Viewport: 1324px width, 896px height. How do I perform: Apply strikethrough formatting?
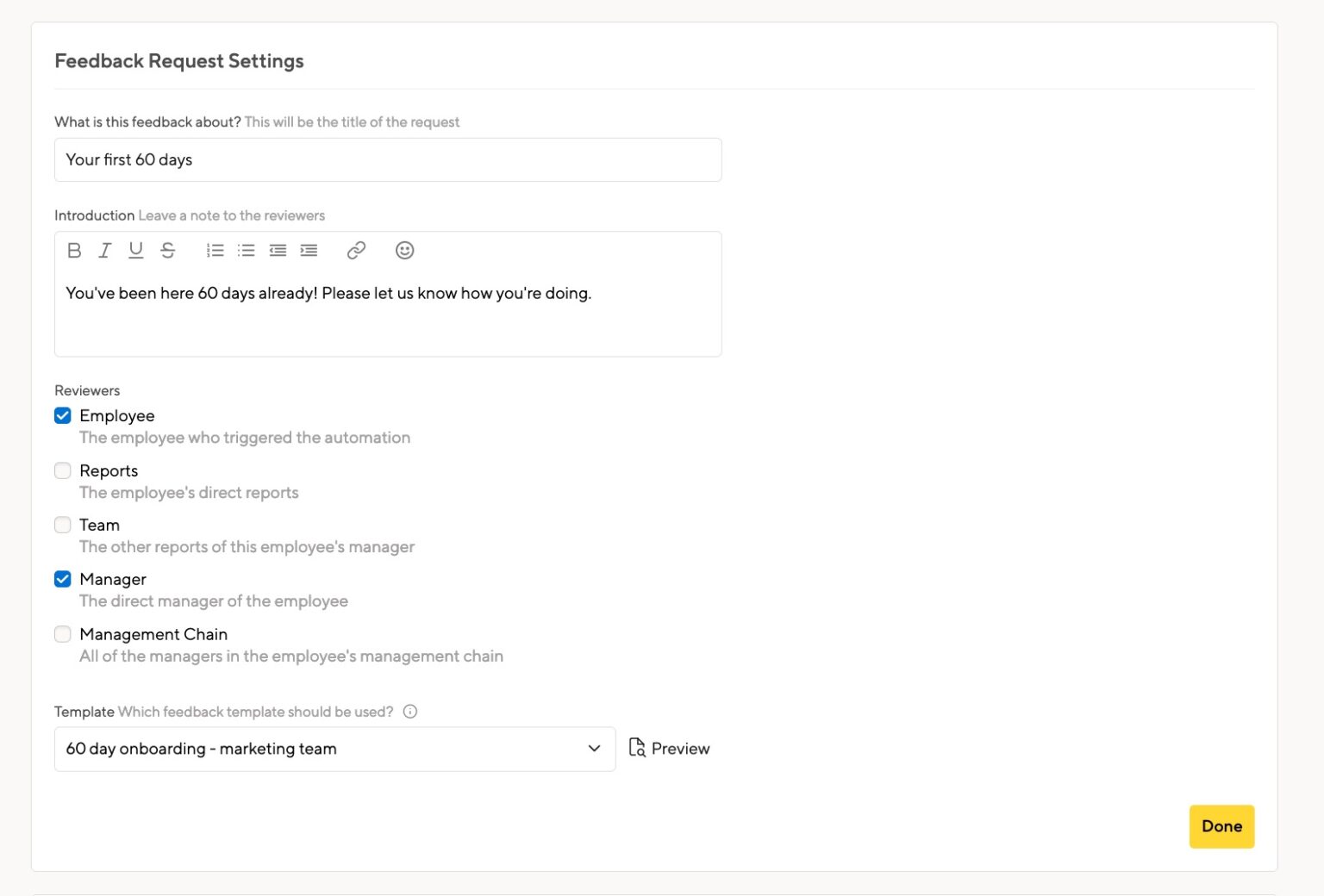point(168,251)
